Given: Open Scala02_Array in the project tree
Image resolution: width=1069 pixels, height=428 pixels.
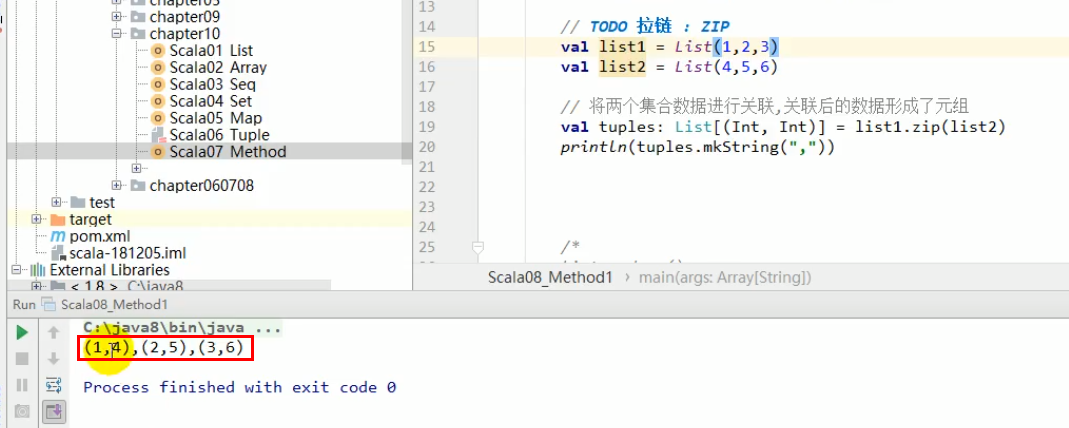Looking at the screenshot, I should pos(218,67).
